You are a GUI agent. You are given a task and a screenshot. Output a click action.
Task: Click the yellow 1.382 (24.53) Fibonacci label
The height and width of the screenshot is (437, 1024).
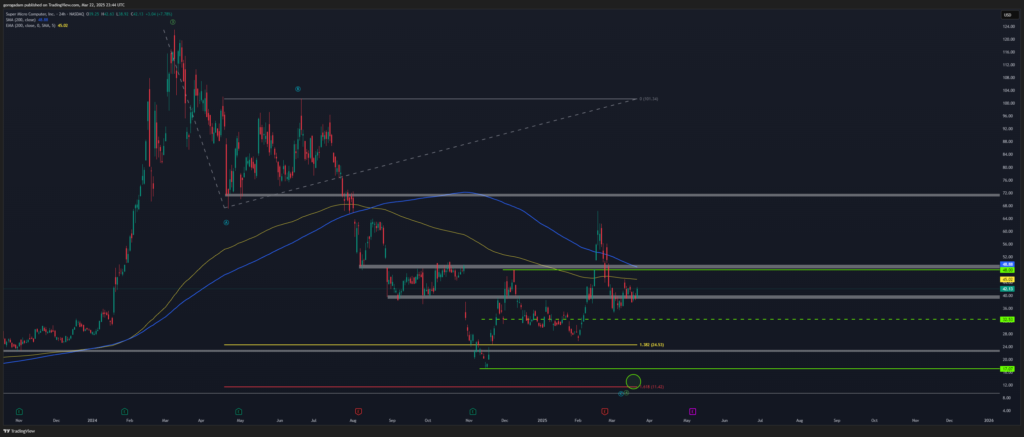coord(651,345)
